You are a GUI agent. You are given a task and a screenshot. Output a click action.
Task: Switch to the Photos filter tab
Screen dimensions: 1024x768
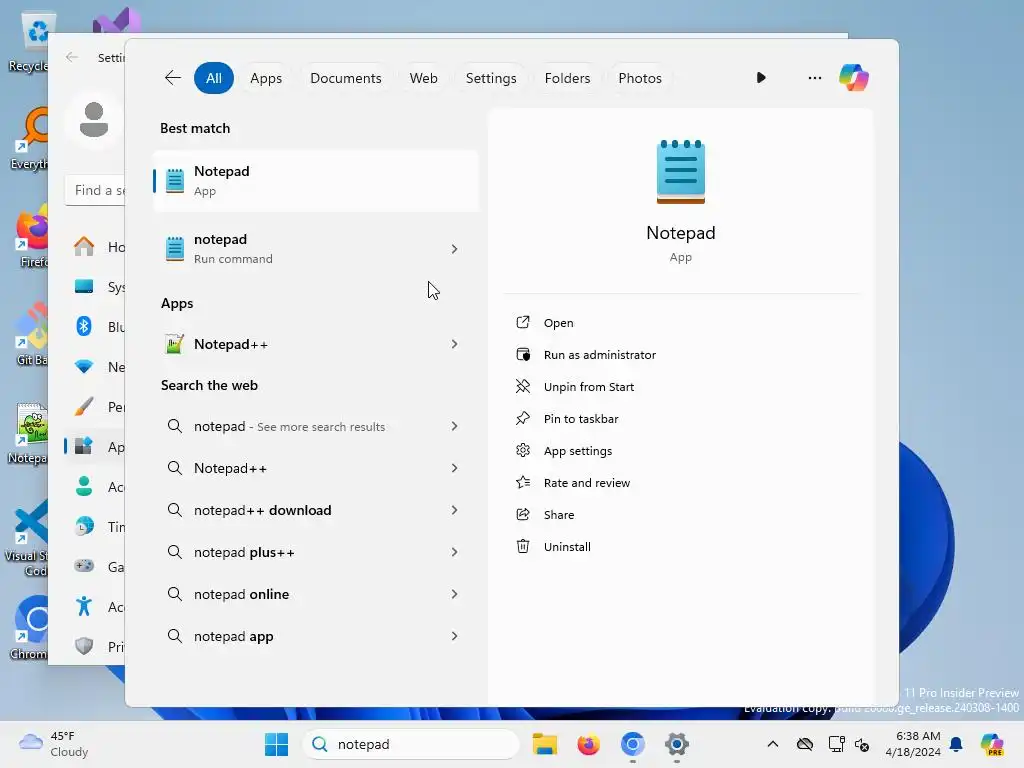coord(639,78)
